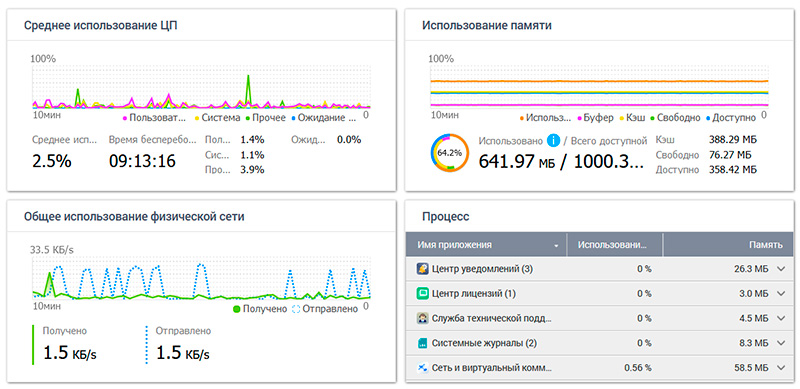This screenshot has width=800, height=389.
Task: Click the Служба технической поддержки icon
Action: click(422, 319)
